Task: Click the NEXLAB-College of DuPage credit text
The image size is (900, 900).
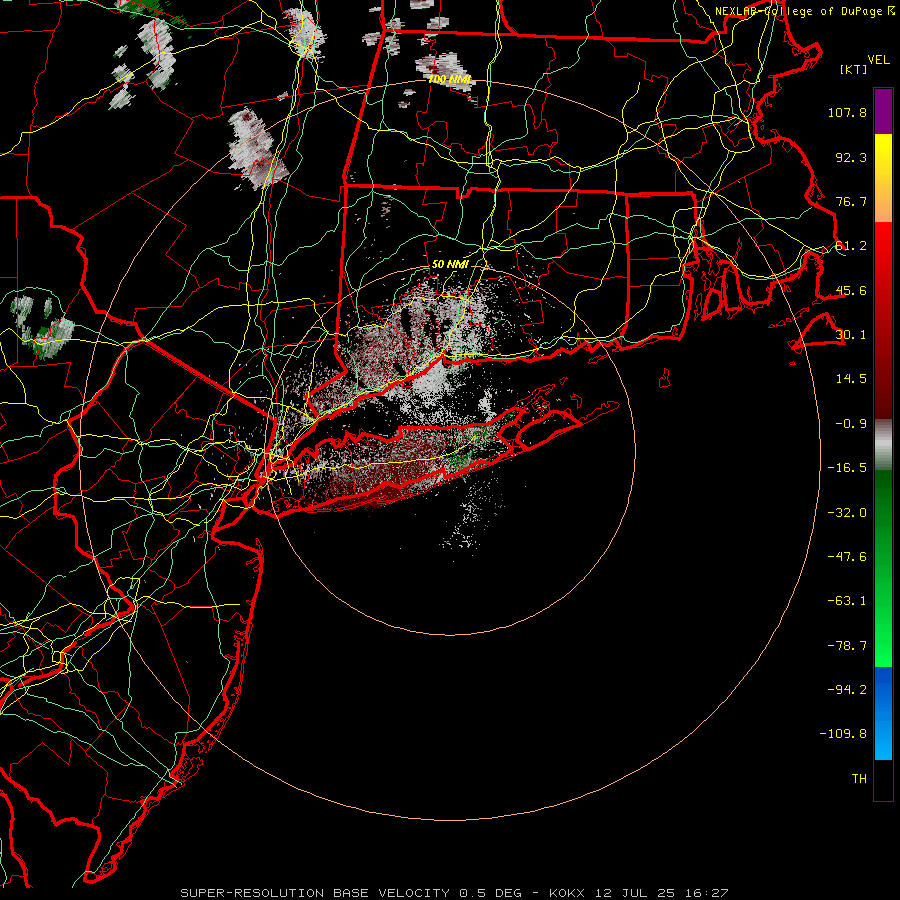Action: click(x=804, y=11)
